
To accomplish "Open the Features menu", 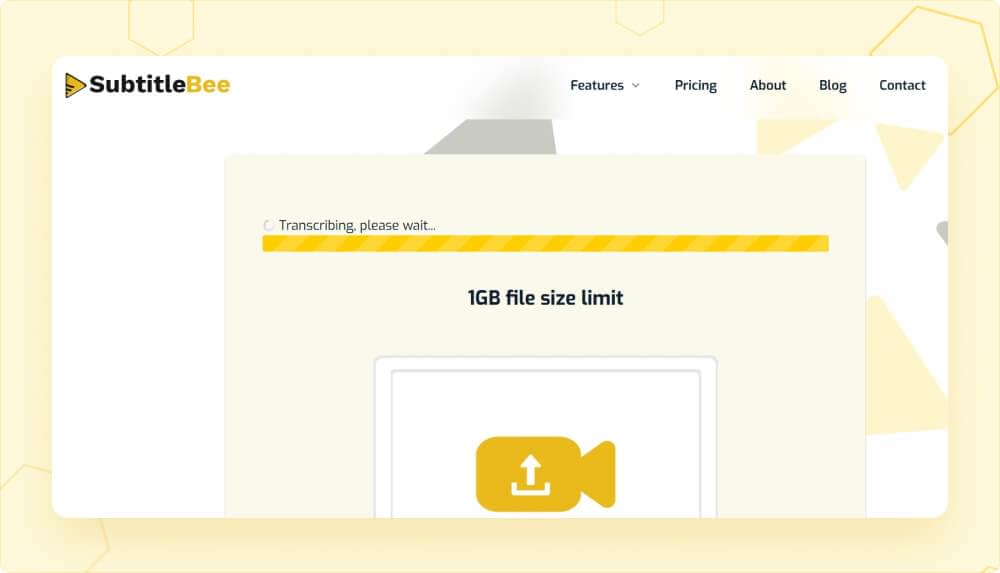I will tap(597, 85).
